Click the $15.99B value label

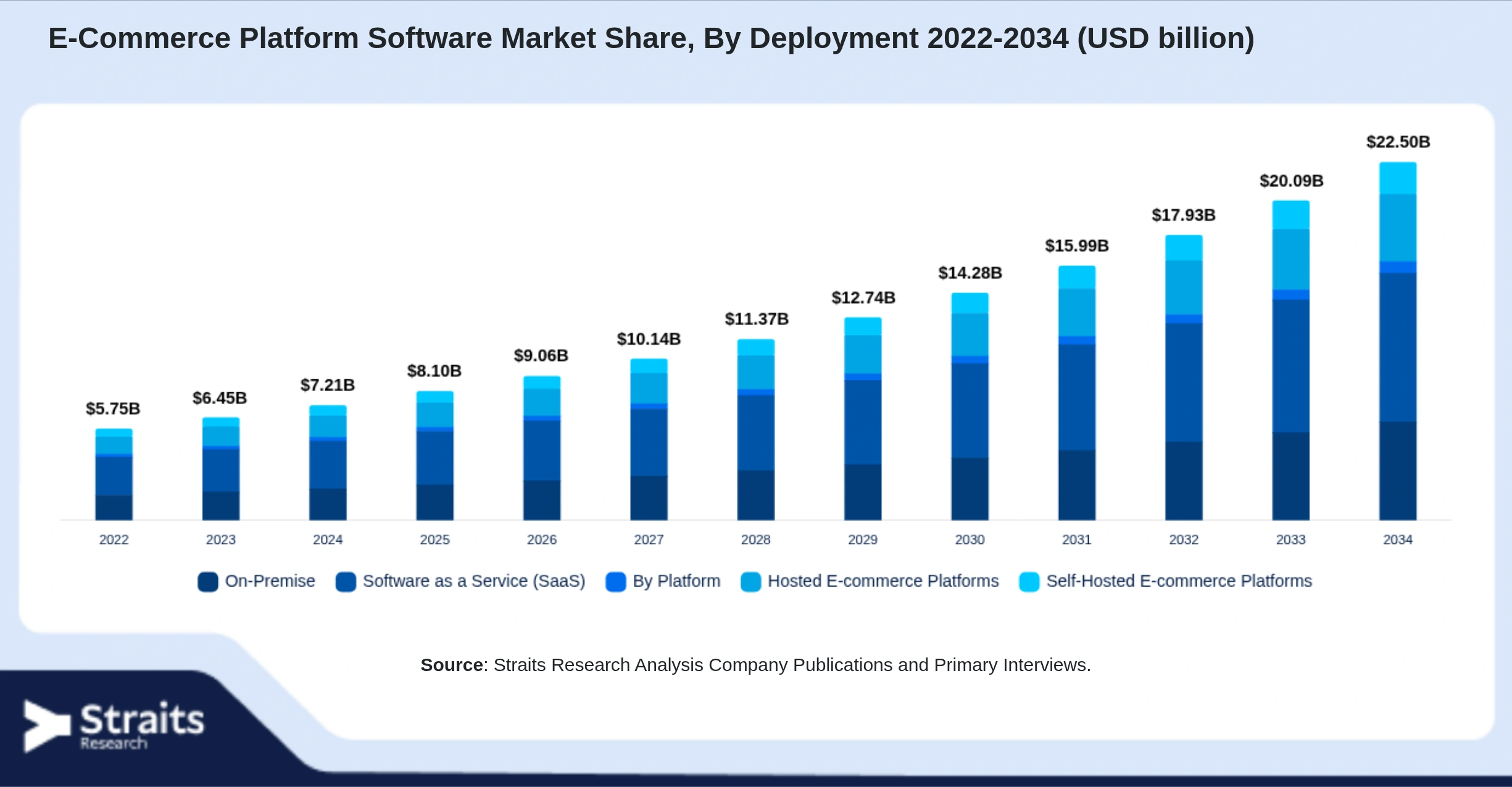pyautogui.click(x=1077, y=245)
